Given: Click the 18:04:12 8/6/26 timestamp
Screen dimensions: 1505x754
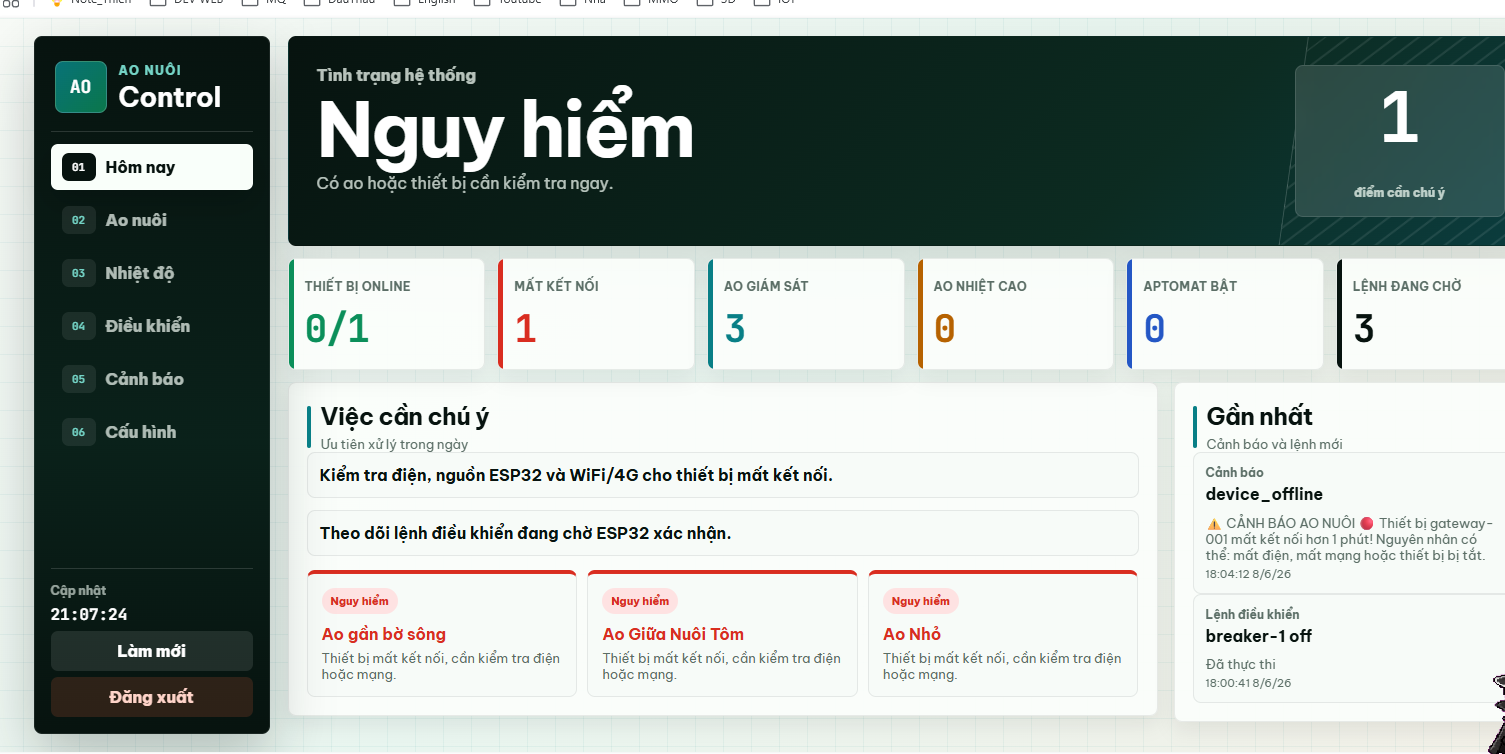Looking at the screenshot, I should [1248, 574].
